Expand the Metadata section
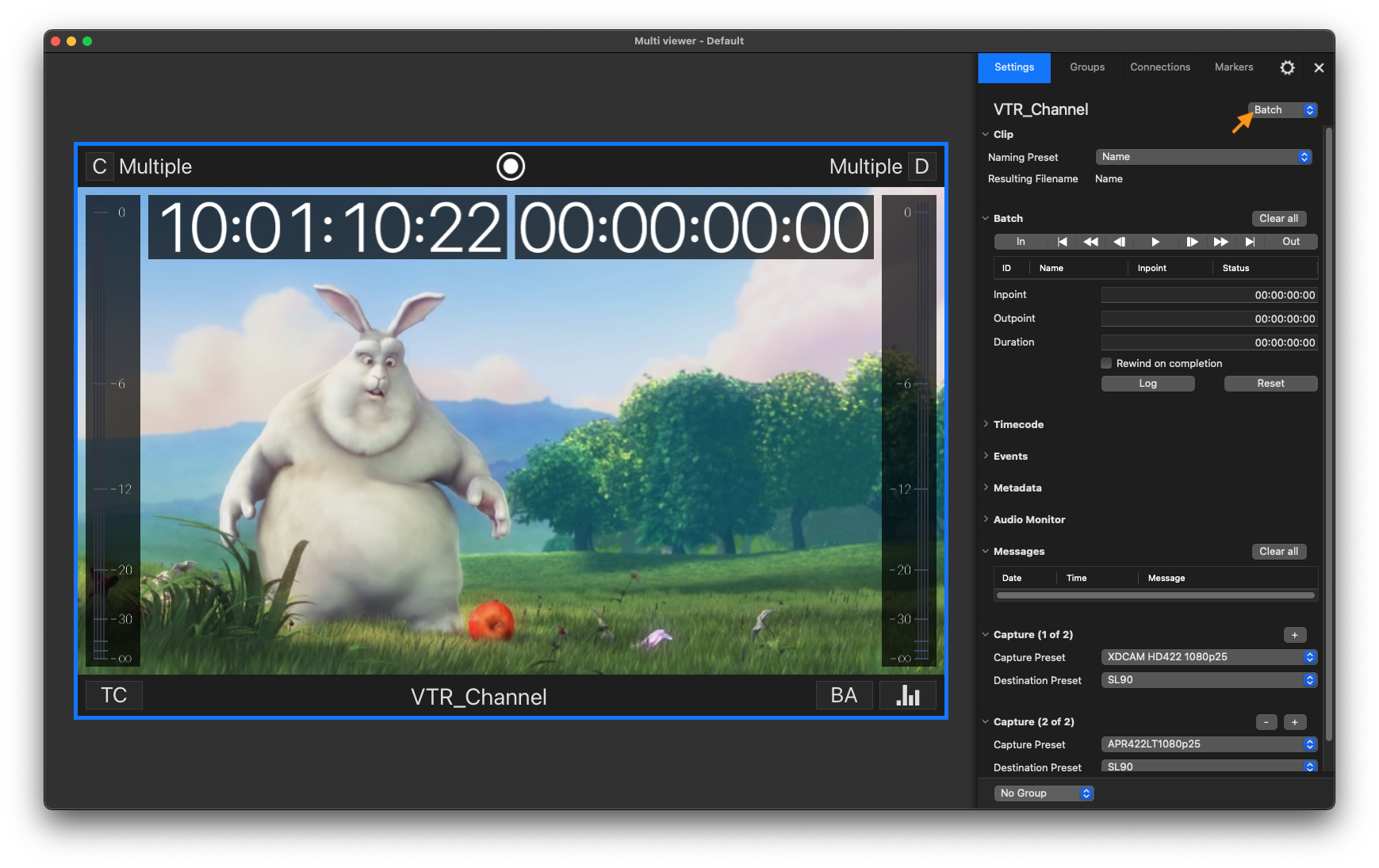The height and width of the screenshot is (868, 1379). click(x=986, y=488)
